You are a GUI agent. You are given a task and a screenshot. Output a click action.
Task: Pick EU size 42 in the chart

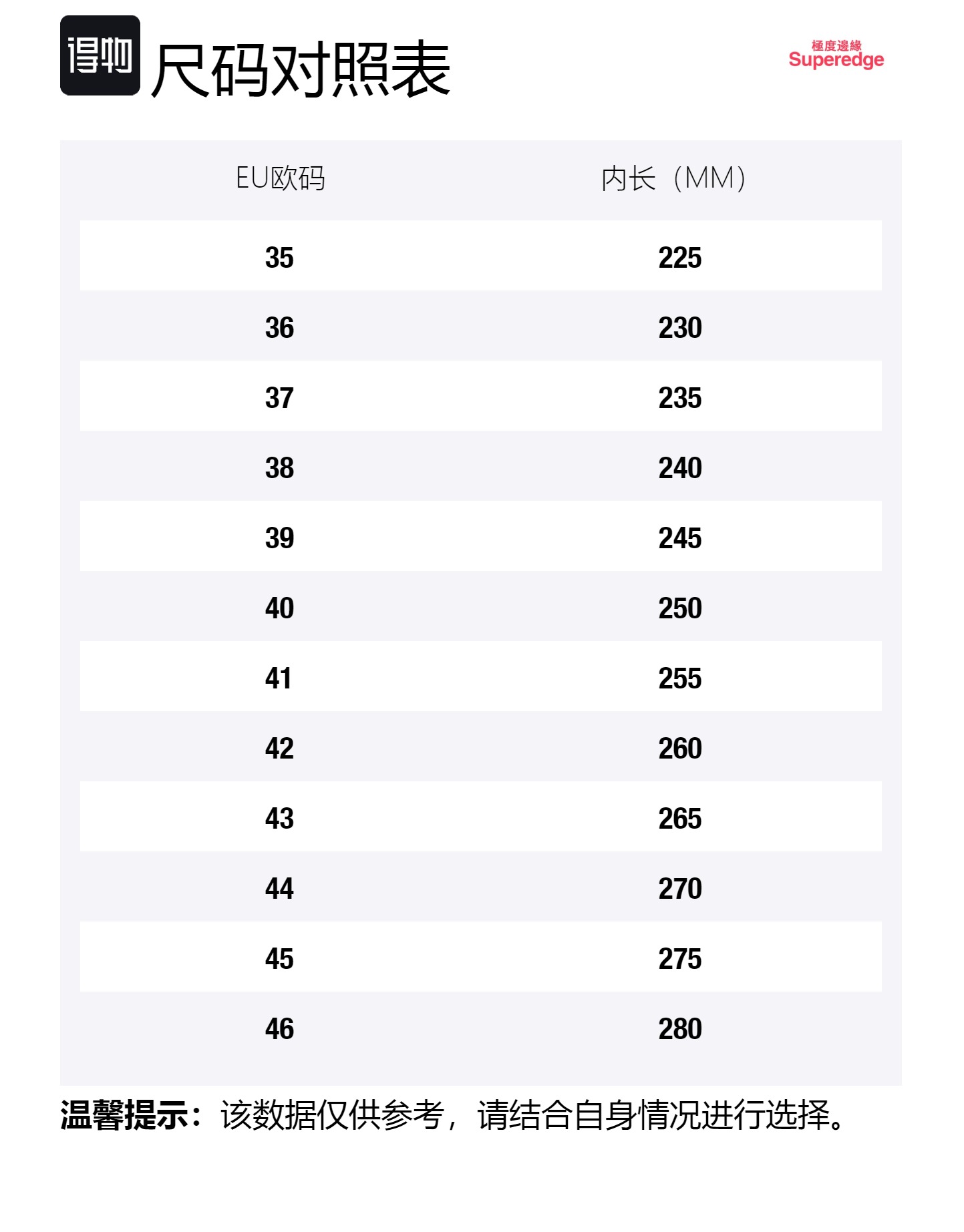(x=279, y=749)
